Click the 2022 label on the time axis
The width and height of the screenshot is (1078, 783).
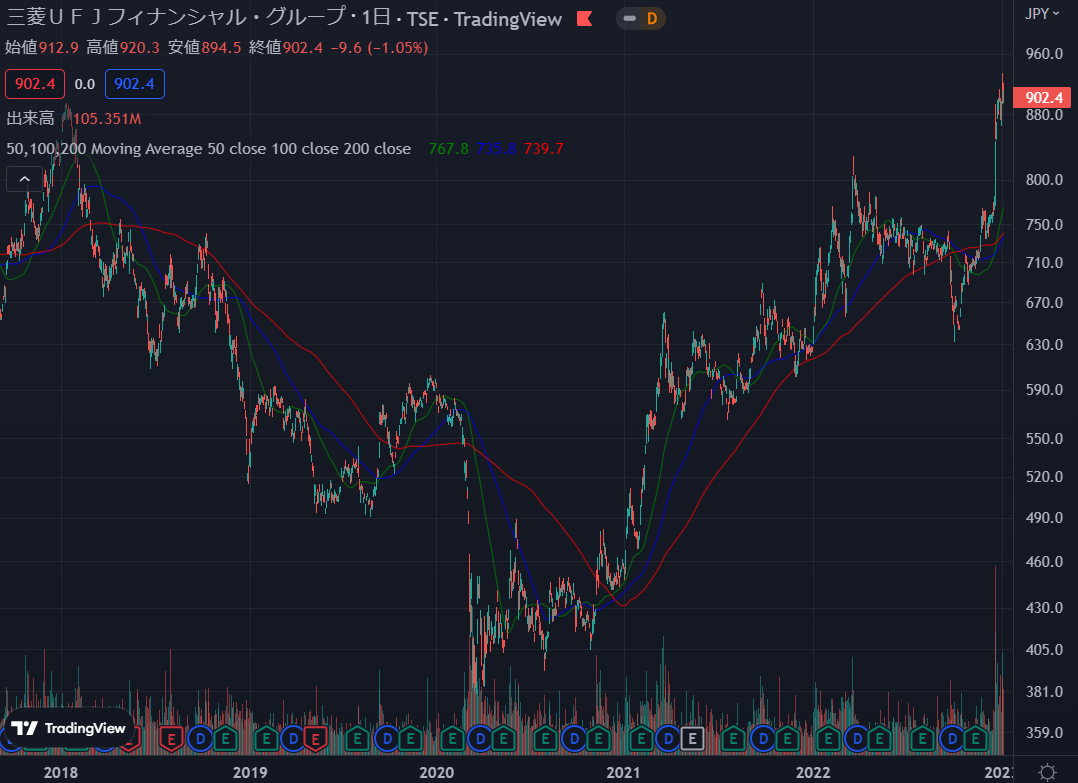click(x=813, y=773)
